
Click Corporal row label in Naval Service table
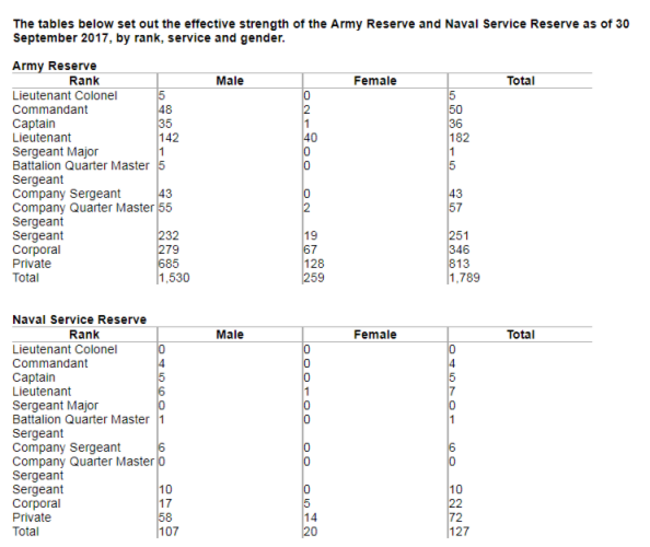[x=36, y=504]
